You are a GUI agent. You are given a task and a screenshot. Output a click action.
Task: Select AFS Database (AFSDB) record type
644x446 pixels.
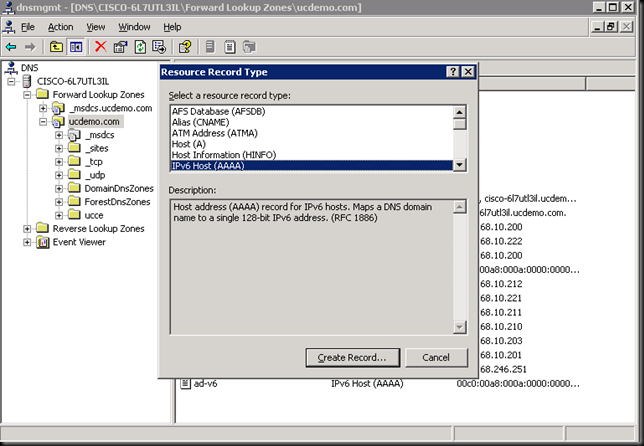coord(312,111)
